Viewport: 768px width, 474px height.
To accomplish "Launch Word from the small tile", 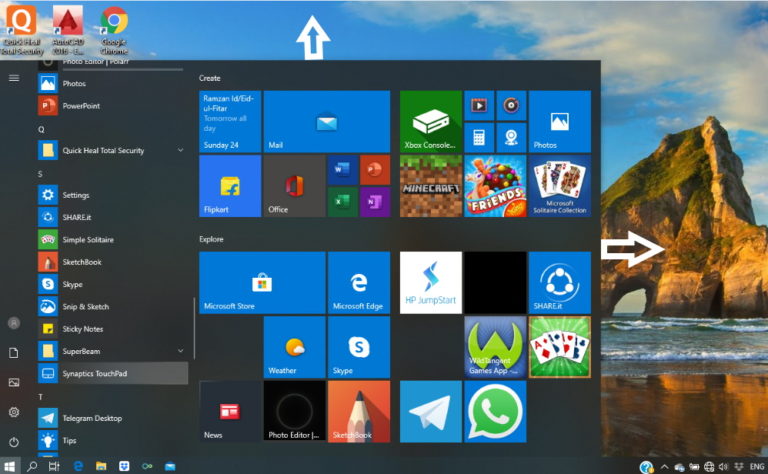I will click(342, 170).
